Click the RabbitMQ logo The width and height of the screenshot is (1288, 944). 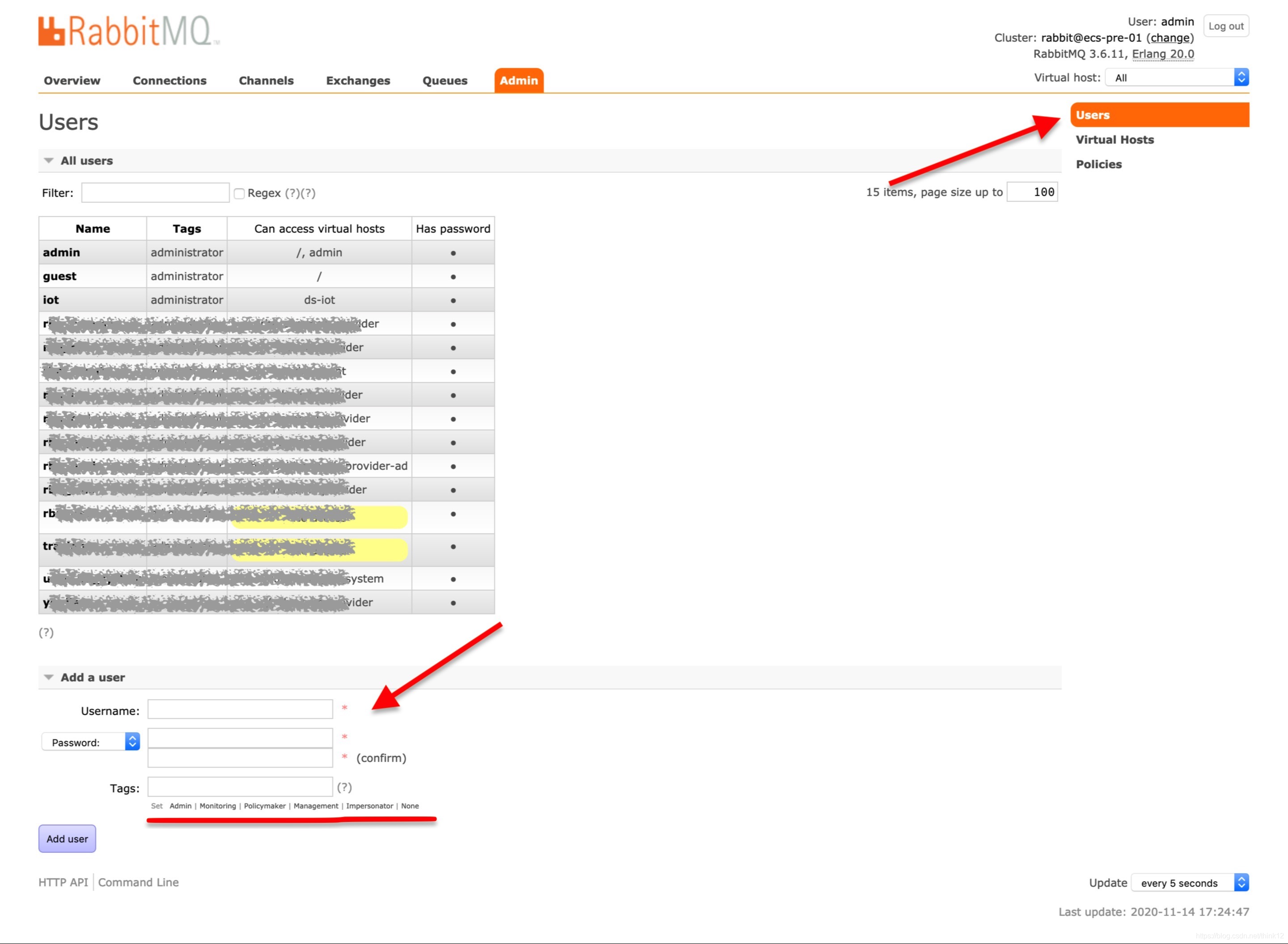tap(128, 31)
